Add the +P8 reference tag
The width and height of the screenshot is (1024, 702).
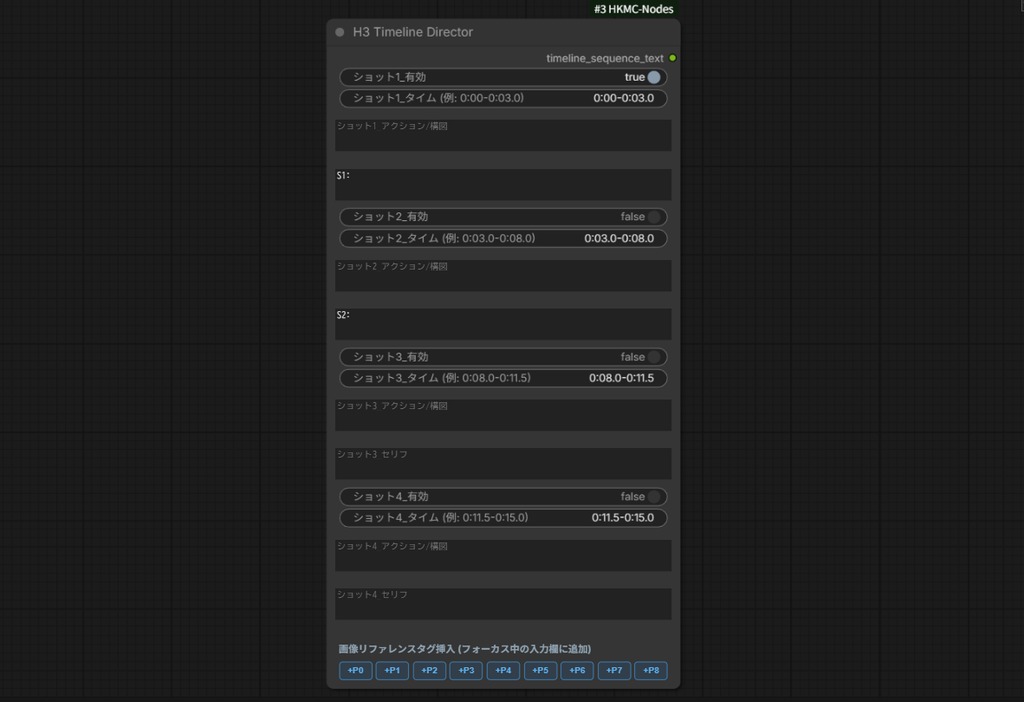[650, 671]
